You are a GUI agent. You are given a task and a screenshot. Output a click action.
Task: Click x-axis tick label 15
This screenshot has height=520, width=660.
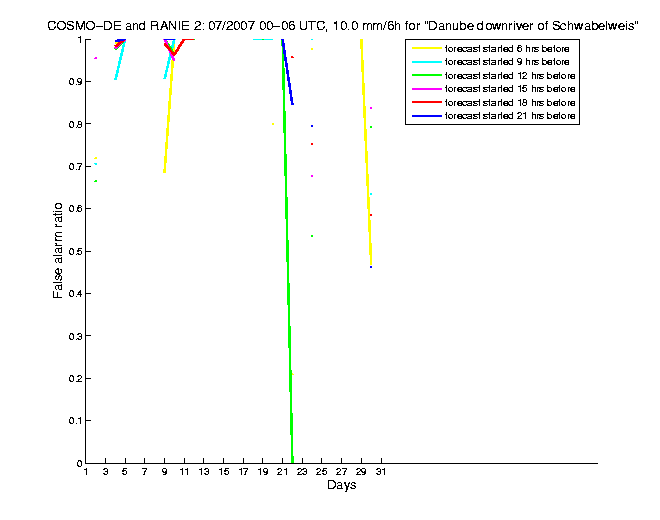(224, 472)
